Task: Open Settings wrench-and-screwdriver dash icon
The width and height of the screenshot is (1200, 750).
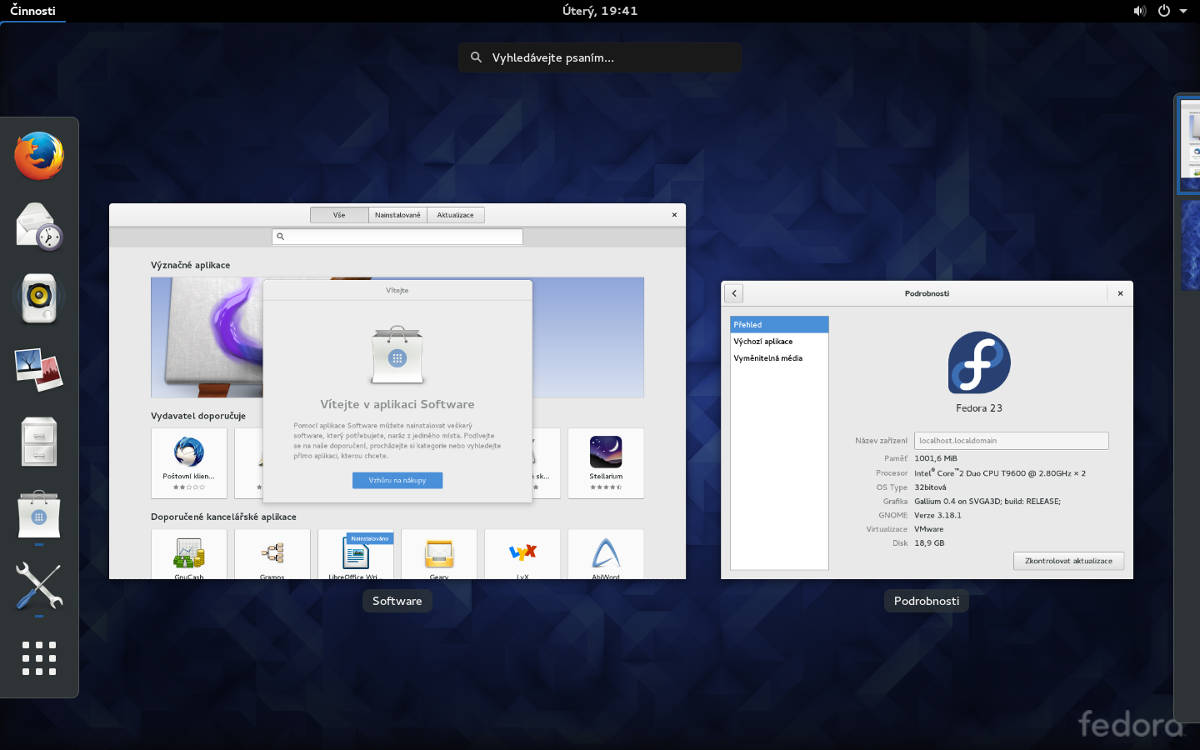Action: [39, 586]
